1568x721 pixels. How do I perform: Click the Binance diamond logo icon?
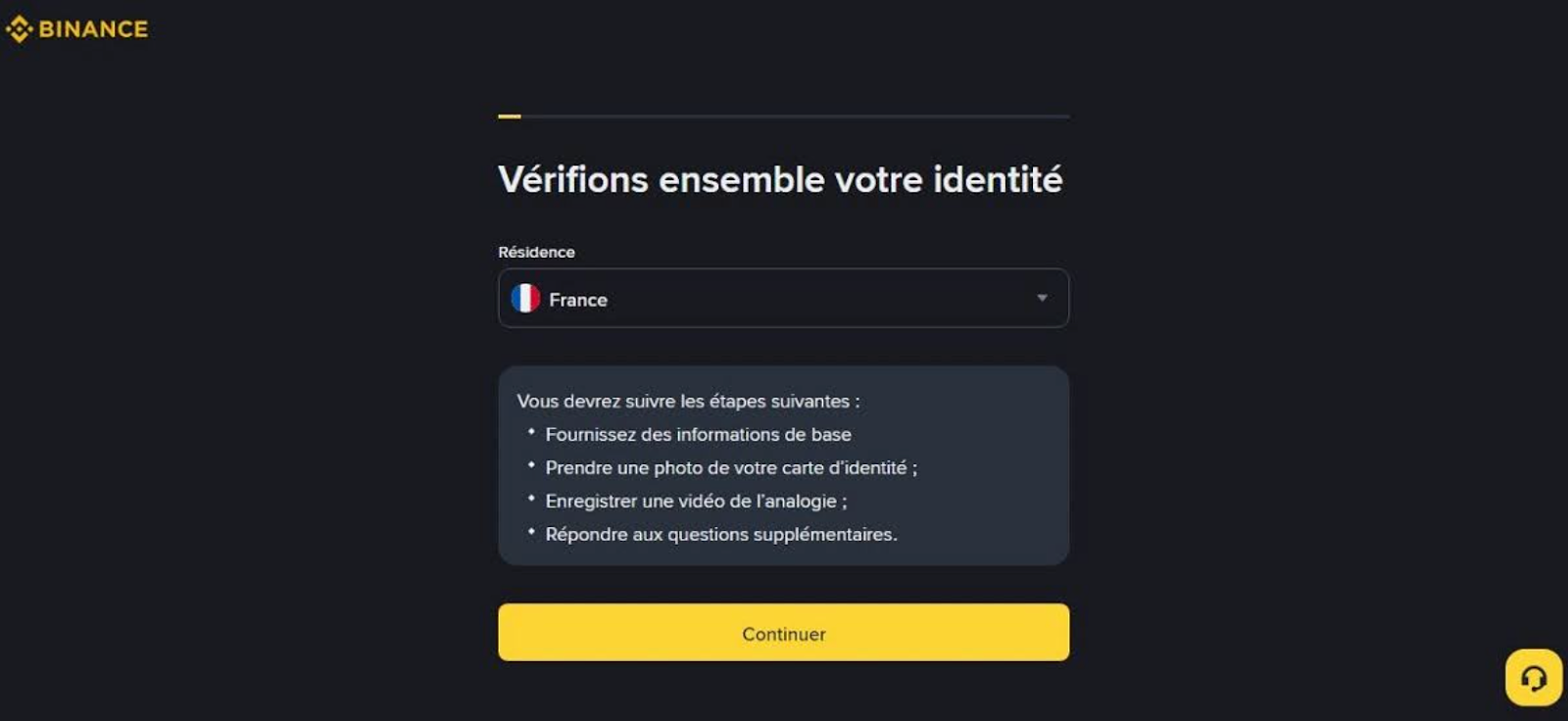(x=19, y=28)
